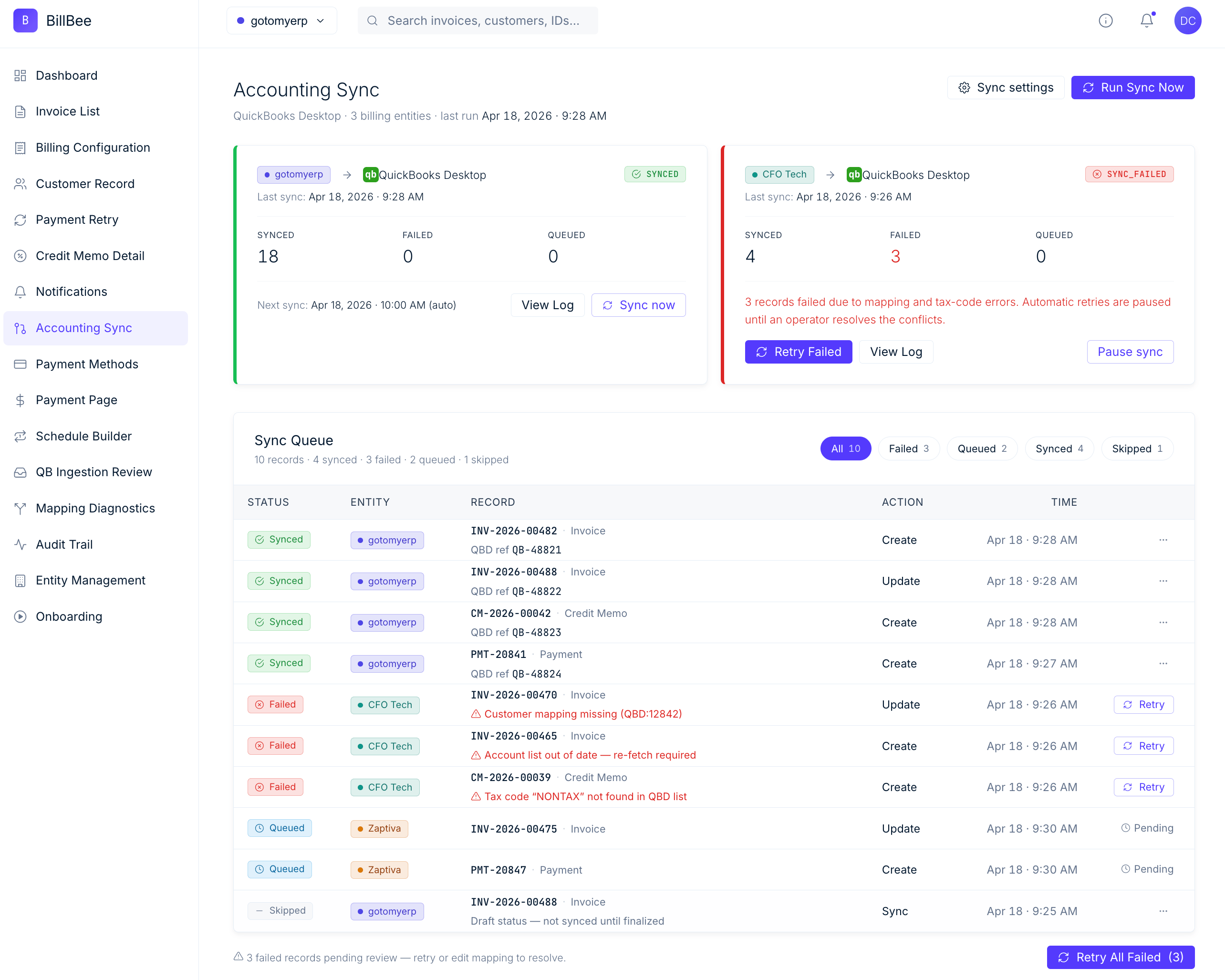Open more options for skipped INV-2026-00488 row
The image size is (1225, 980).
pos(1163,911)
